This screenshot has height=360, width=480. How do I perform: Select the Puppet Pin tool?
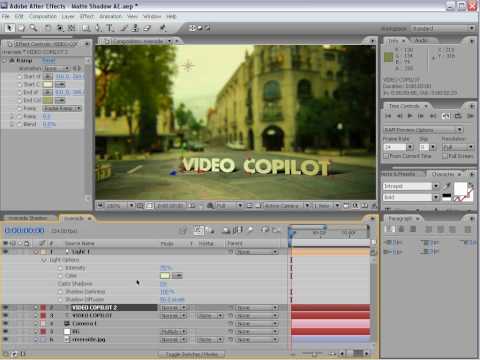(163, 28)
